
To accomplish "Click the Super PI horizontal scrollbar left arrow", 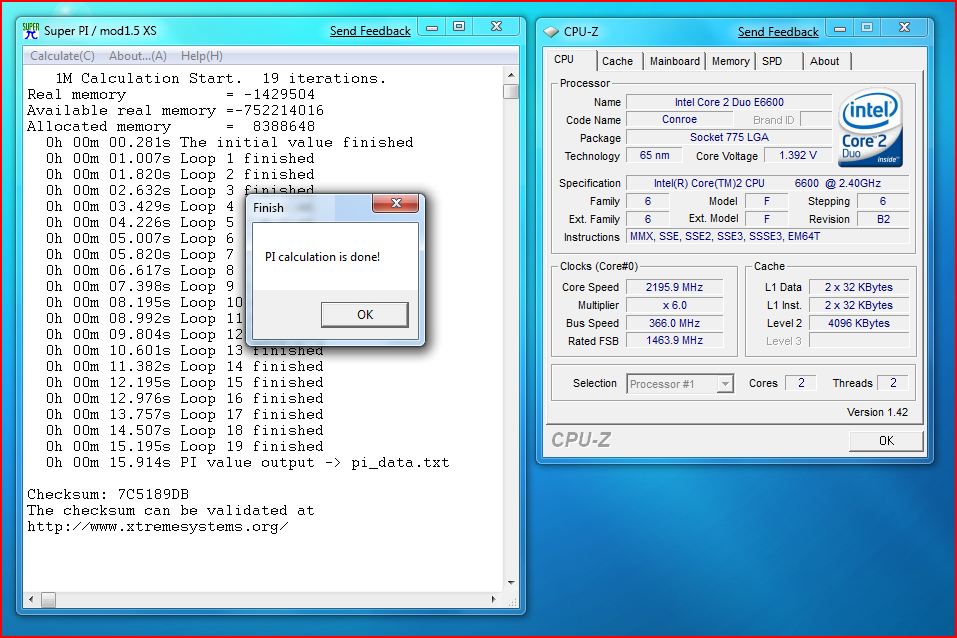I will pyautogui.click(x=31, y=600).
